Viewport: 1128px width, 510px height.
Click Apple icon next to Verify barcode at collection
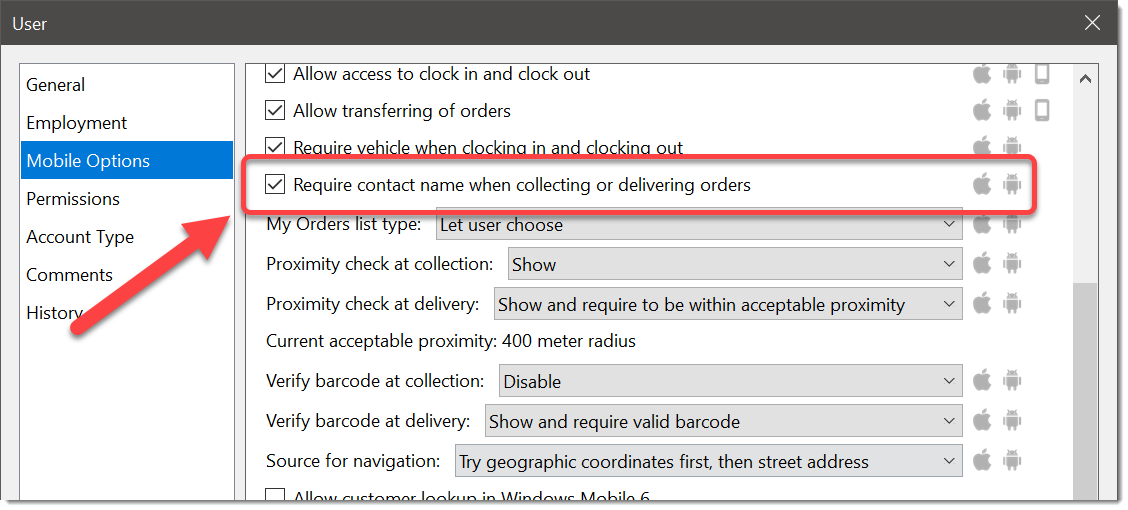pos(982,381)
